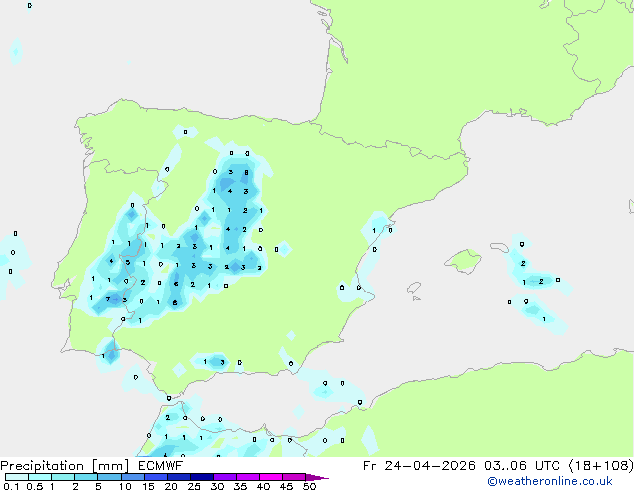Click the "[mm]" unit label

click(111, 466)
